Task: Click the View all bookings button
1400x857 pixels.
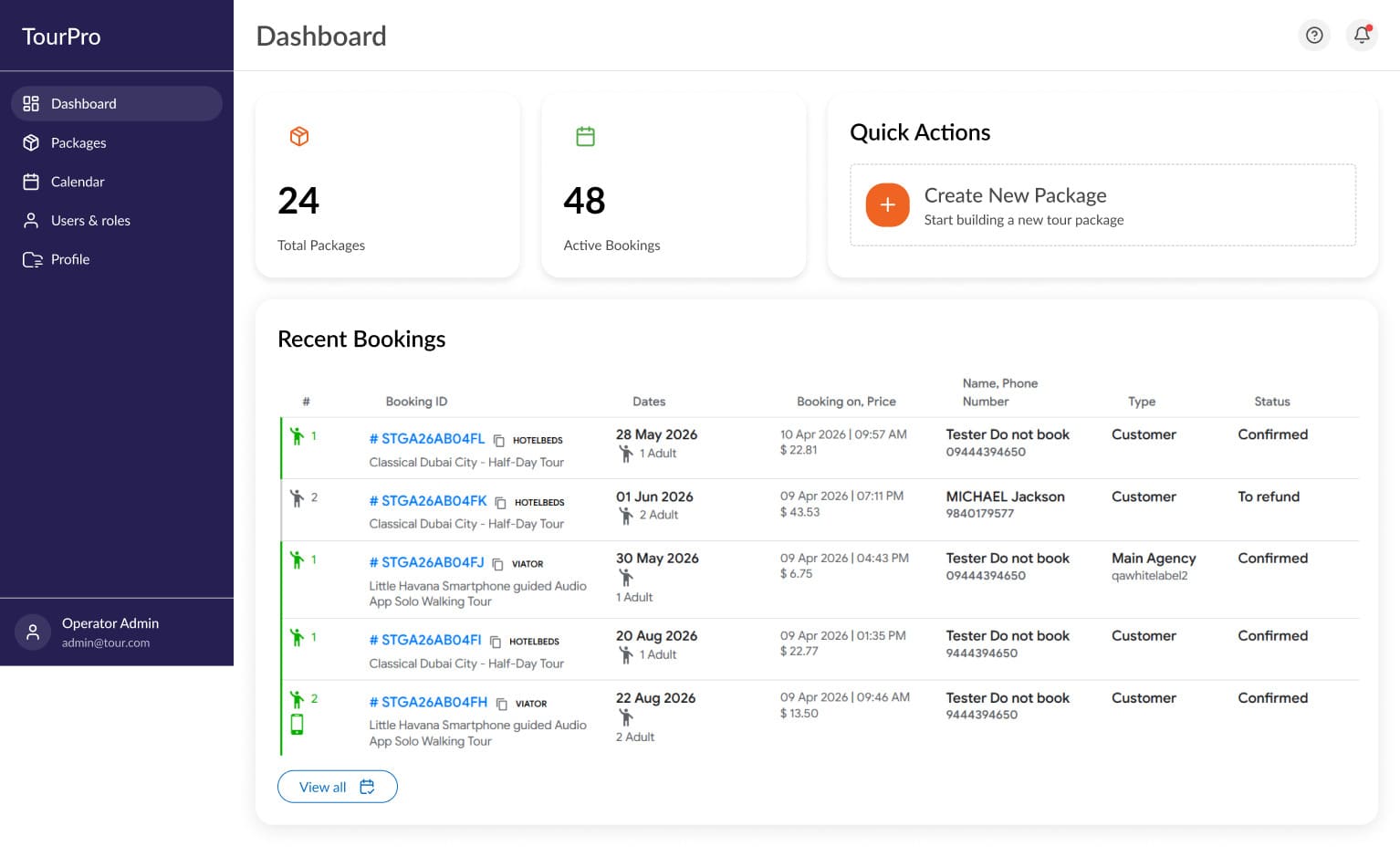Action: click(x=338, y=787)
